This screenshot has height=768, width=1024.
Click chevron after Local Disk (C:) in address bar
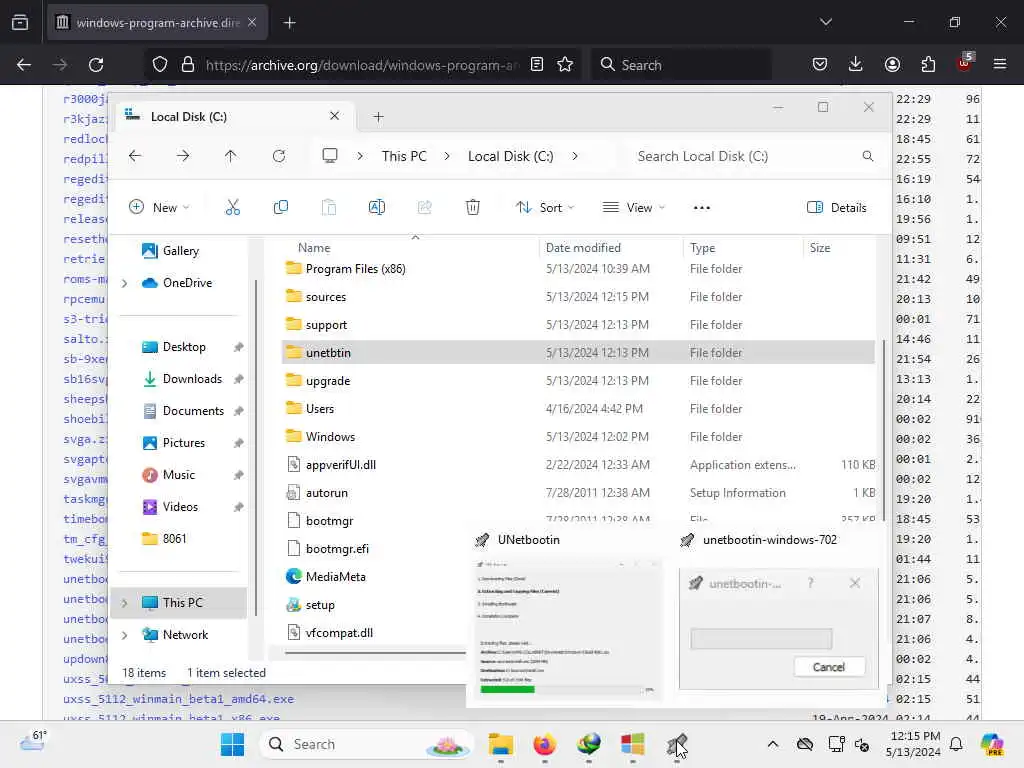(x=575, y=156)
